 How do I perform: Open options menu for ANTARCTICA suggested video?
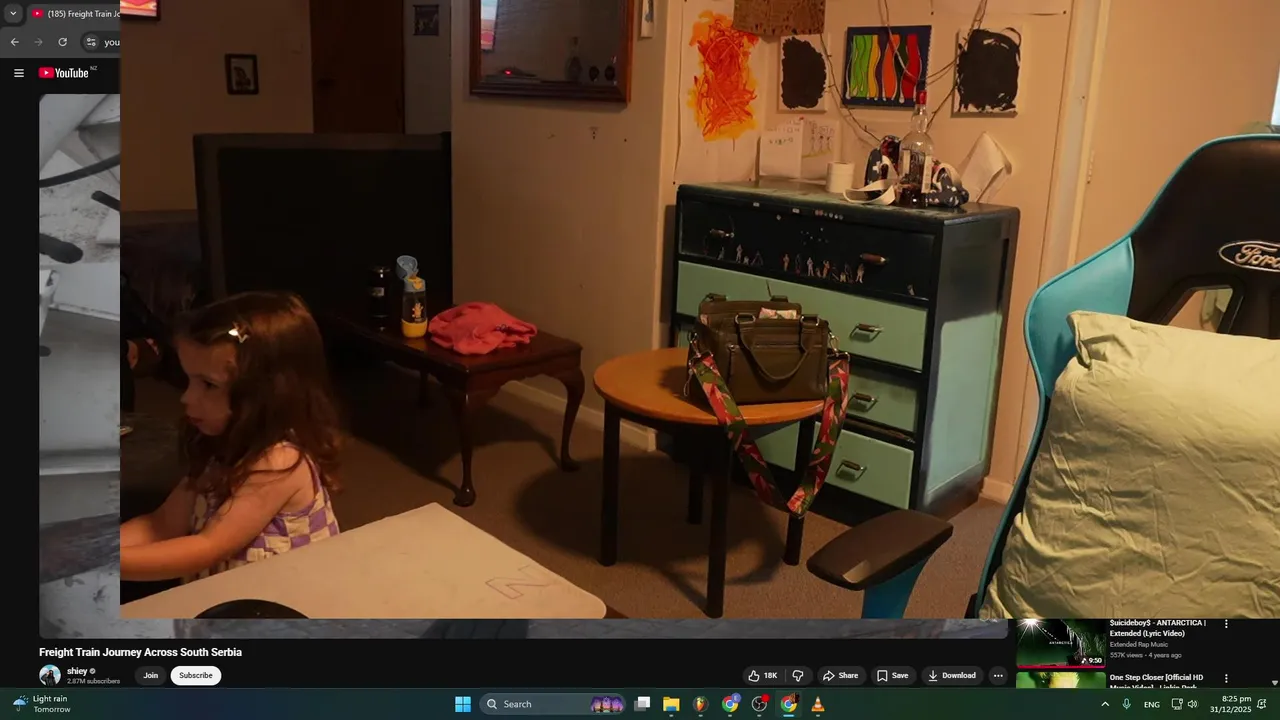point(1226,624)
